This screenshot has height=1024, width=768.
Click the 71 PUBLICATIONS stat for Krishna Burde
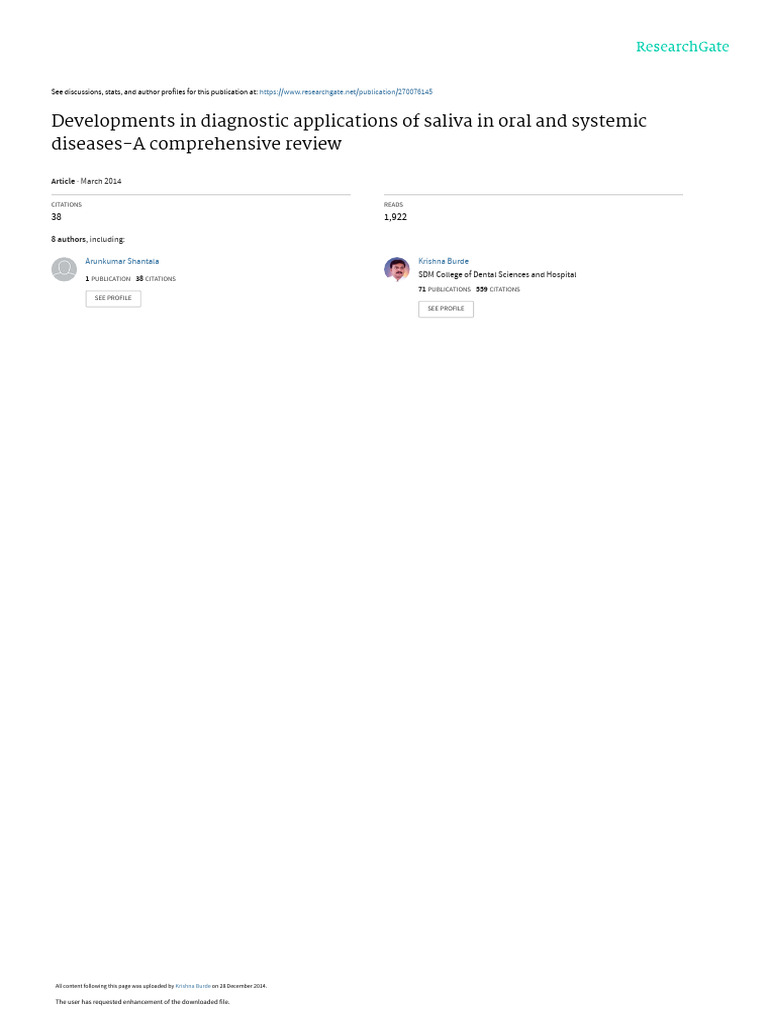[x=444, y=289]
